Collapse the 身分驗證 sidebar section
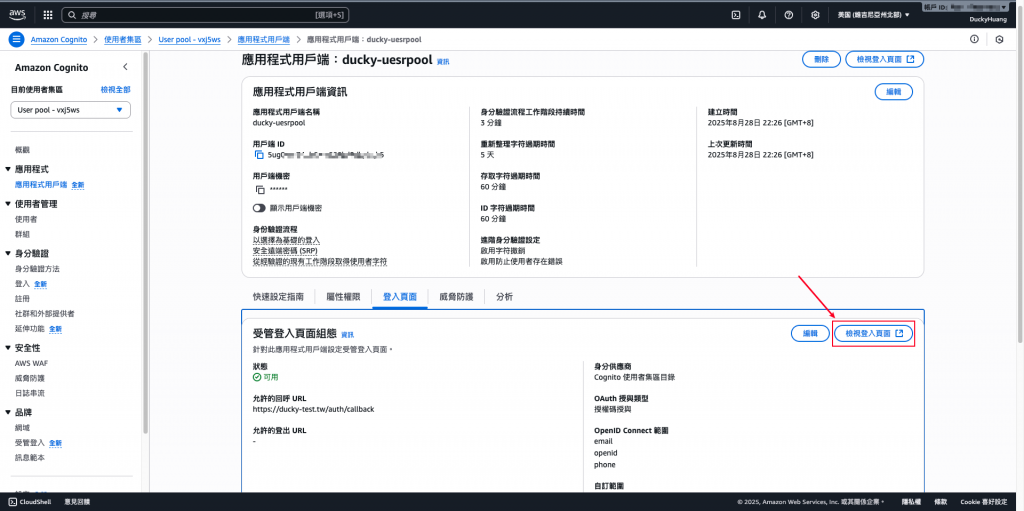The width and height of the screenshot is (1024, 511). [x=8, y=254]
